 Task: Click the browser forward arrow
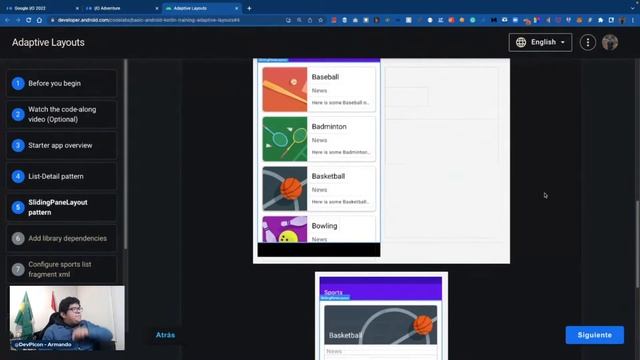18,20
